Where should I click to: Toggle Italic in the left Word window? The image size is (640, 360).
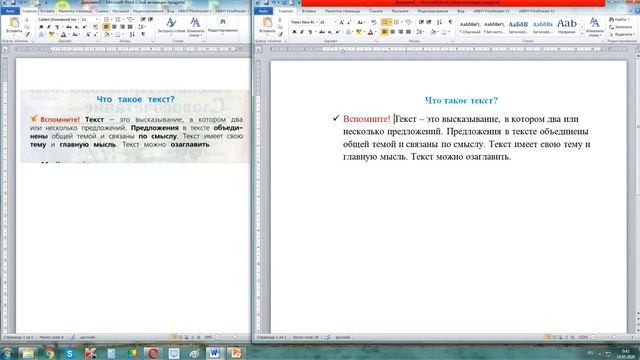pyautogui.click(x=49, y=27)
